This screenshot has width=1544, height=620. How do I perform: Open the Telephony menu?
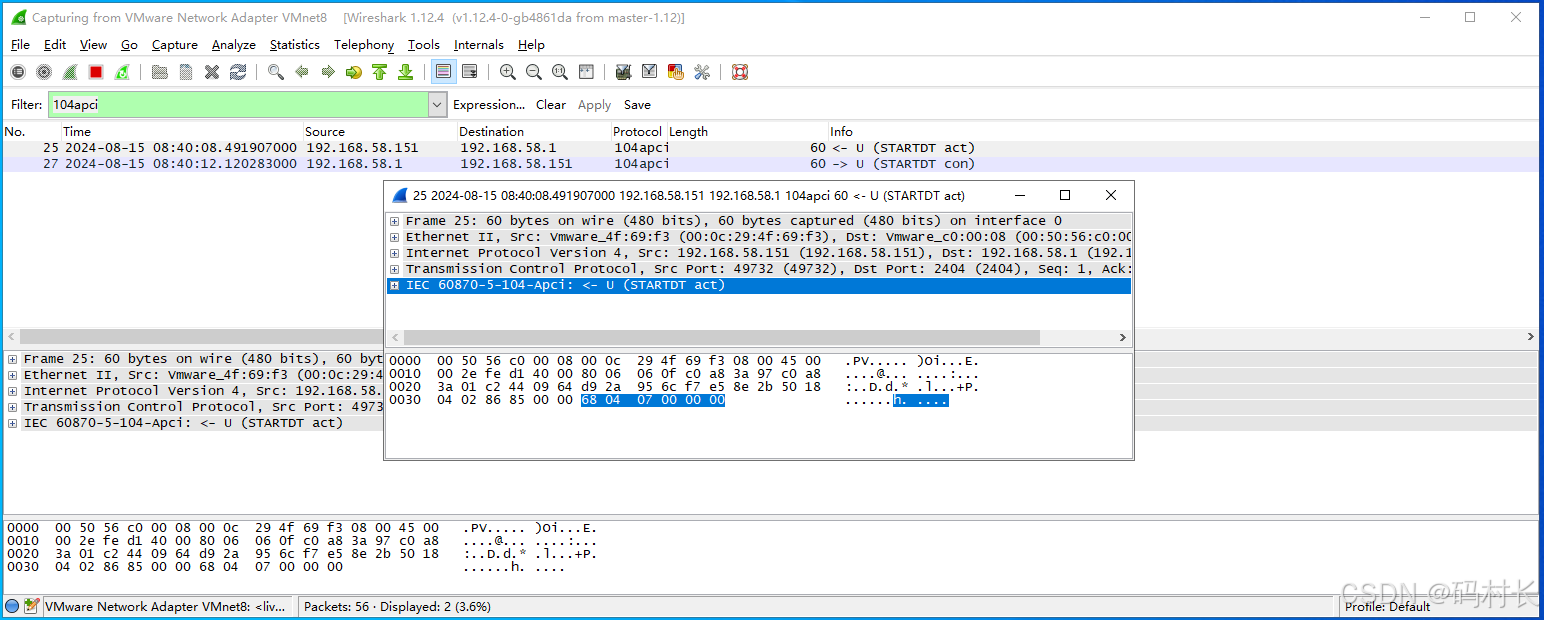[364, 45]
